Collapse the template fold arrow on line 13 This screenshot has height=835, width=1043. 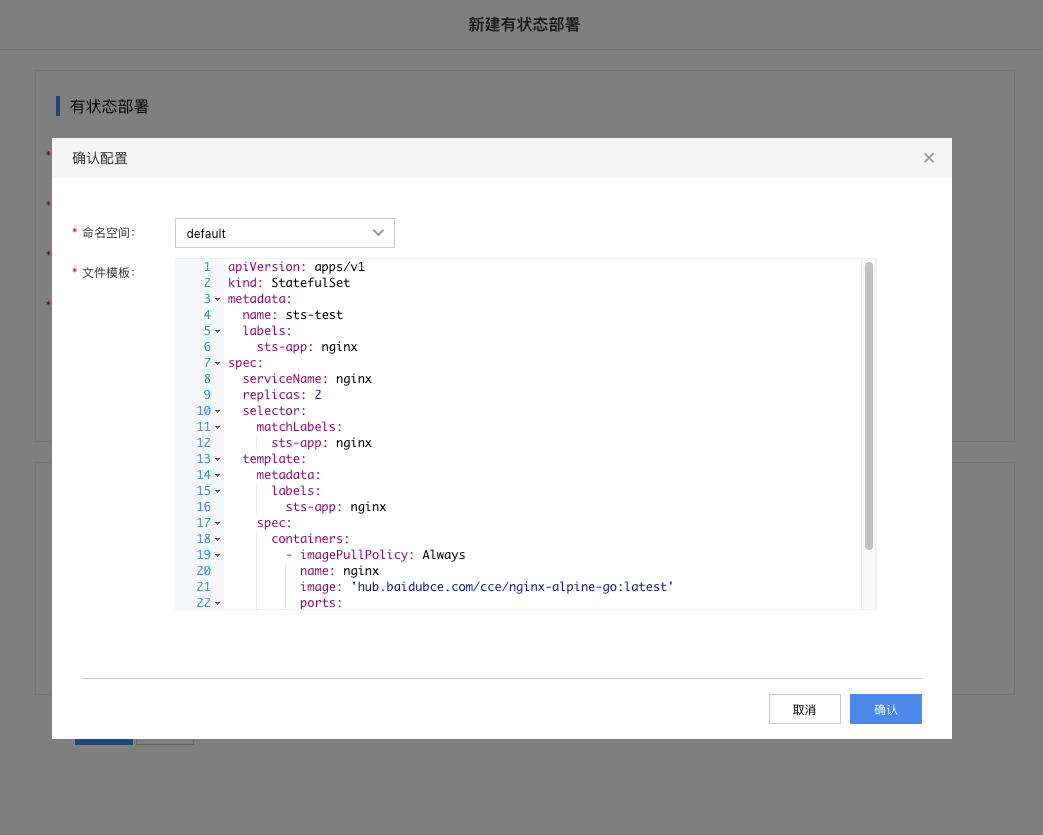coord(218,459)
